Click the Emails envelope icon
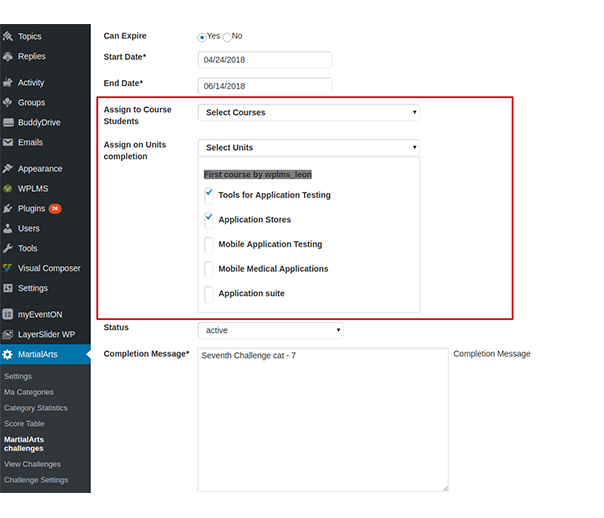 pos(8,143)
